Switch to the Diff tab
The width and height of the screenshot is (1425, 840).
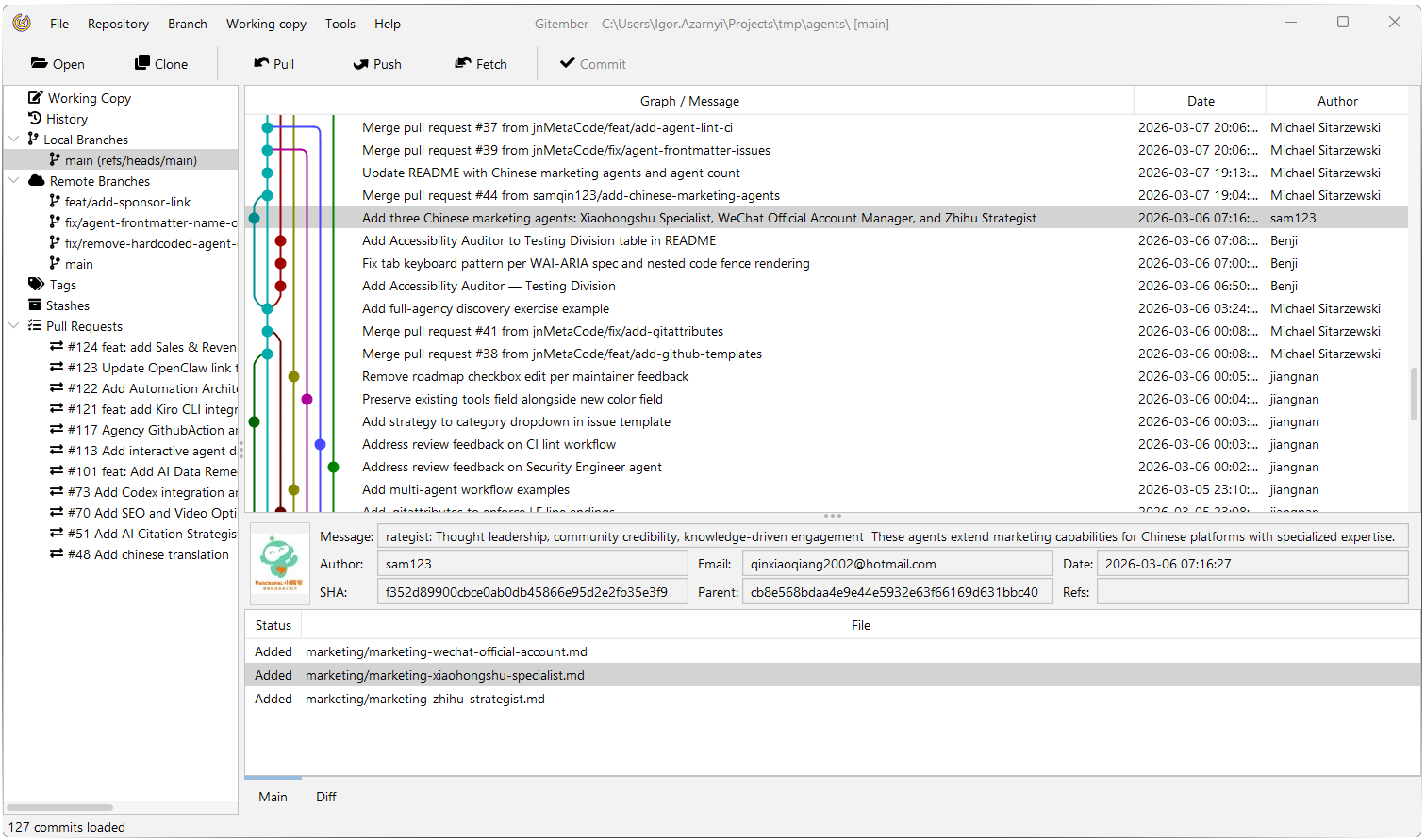(324, 797)
